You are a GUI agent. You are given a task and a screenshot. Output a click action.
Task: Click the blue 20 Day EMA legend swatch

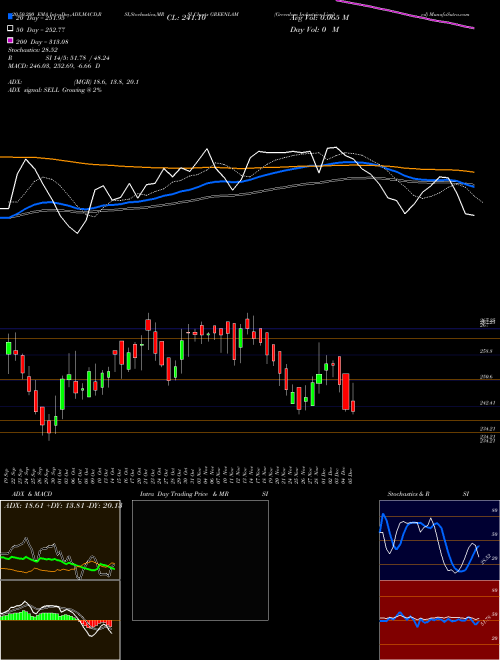[10, 18]
